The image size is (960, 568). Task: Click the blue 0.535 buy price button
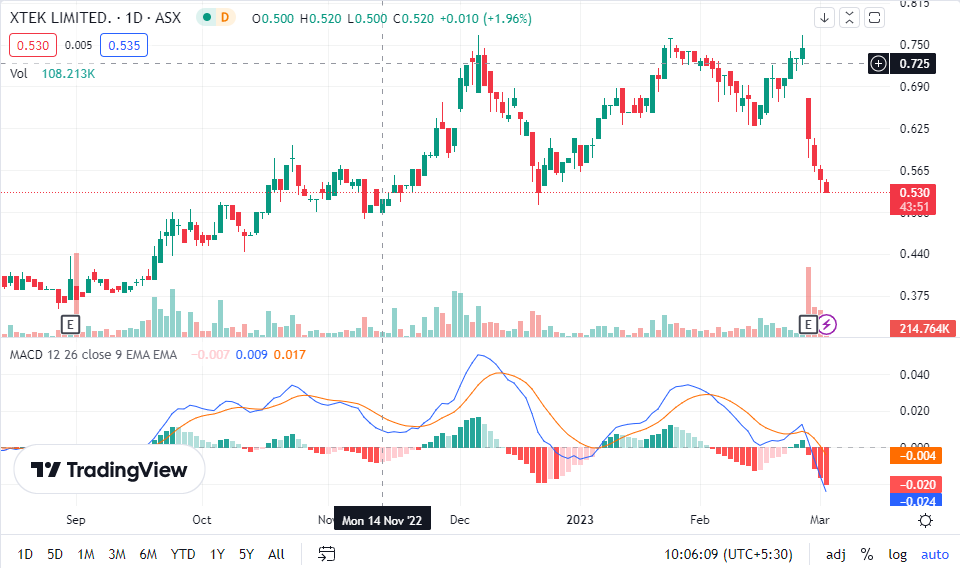[123, 45]
